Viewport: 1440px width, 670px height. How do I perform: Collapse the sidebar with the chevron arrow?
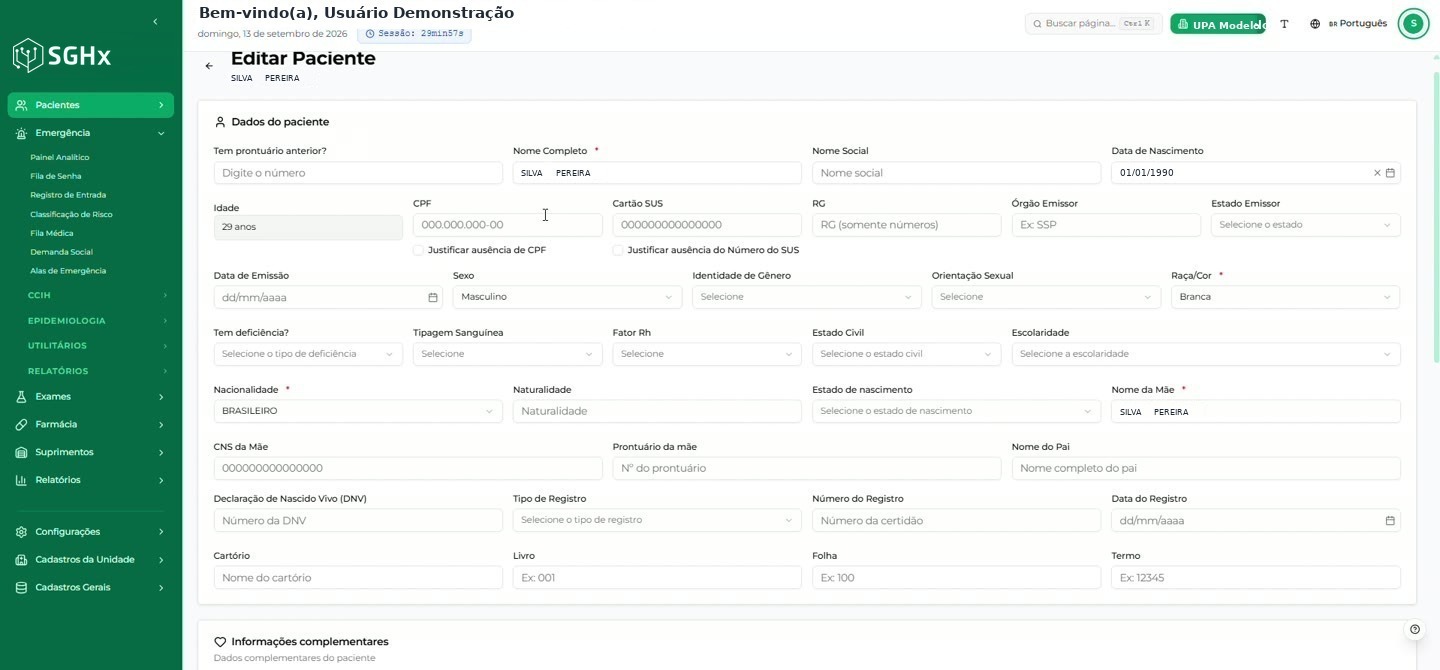(155, 22)
